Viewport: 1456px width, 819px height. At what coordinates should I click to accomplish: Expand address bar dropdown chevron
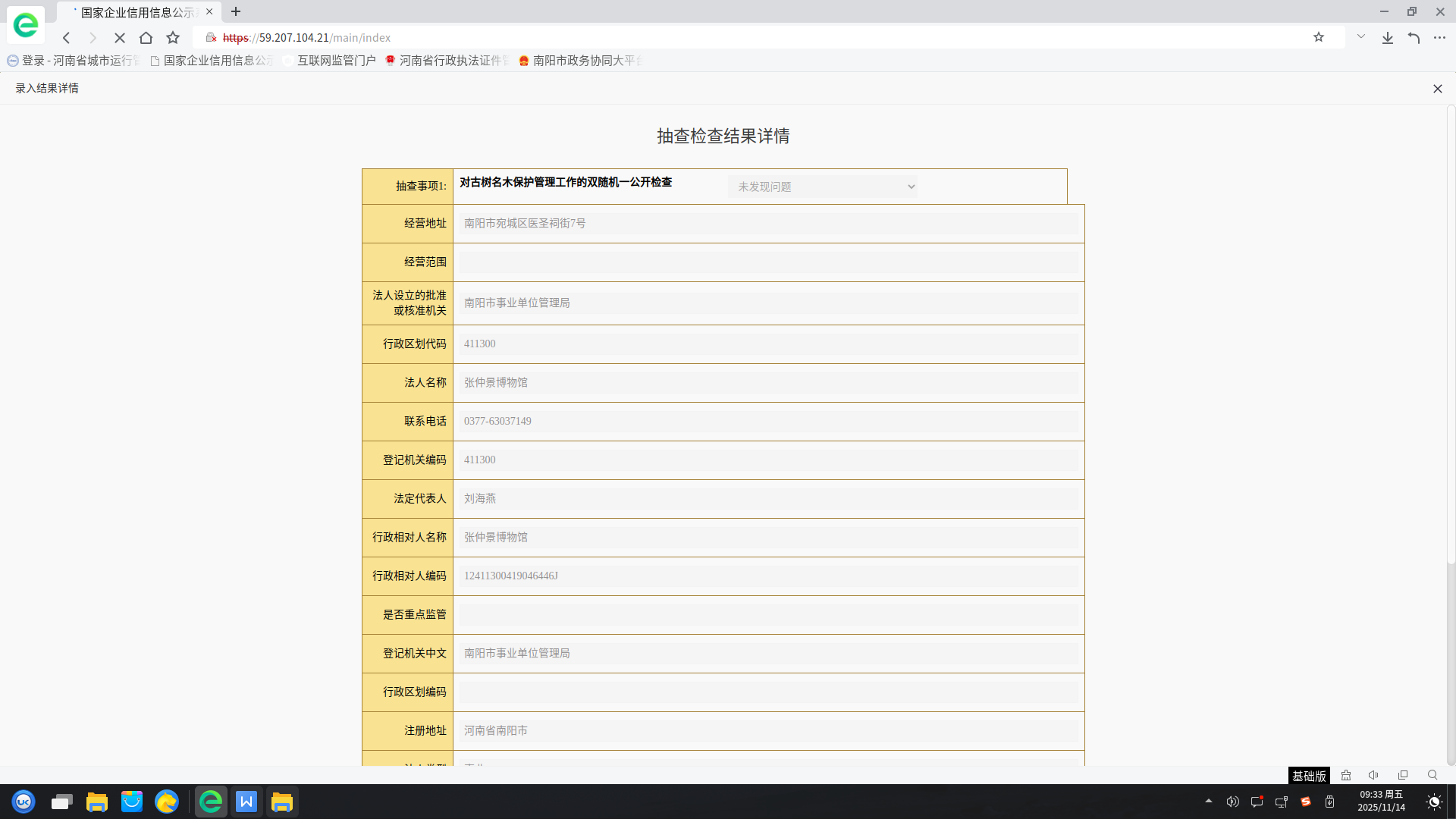click(x=1361, y=37)
